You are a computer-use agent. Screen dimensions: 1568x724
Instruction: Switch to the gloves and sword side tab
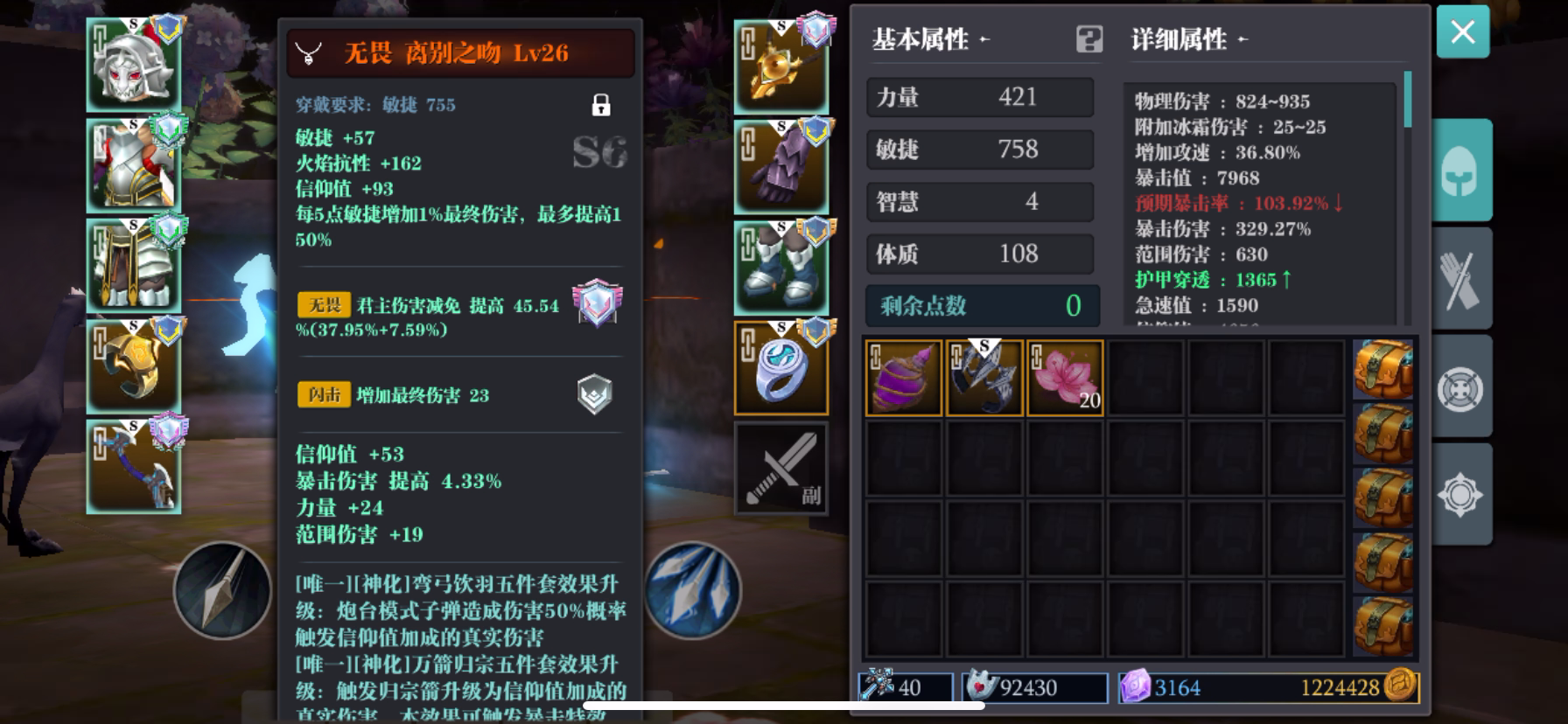[1460, 280]
